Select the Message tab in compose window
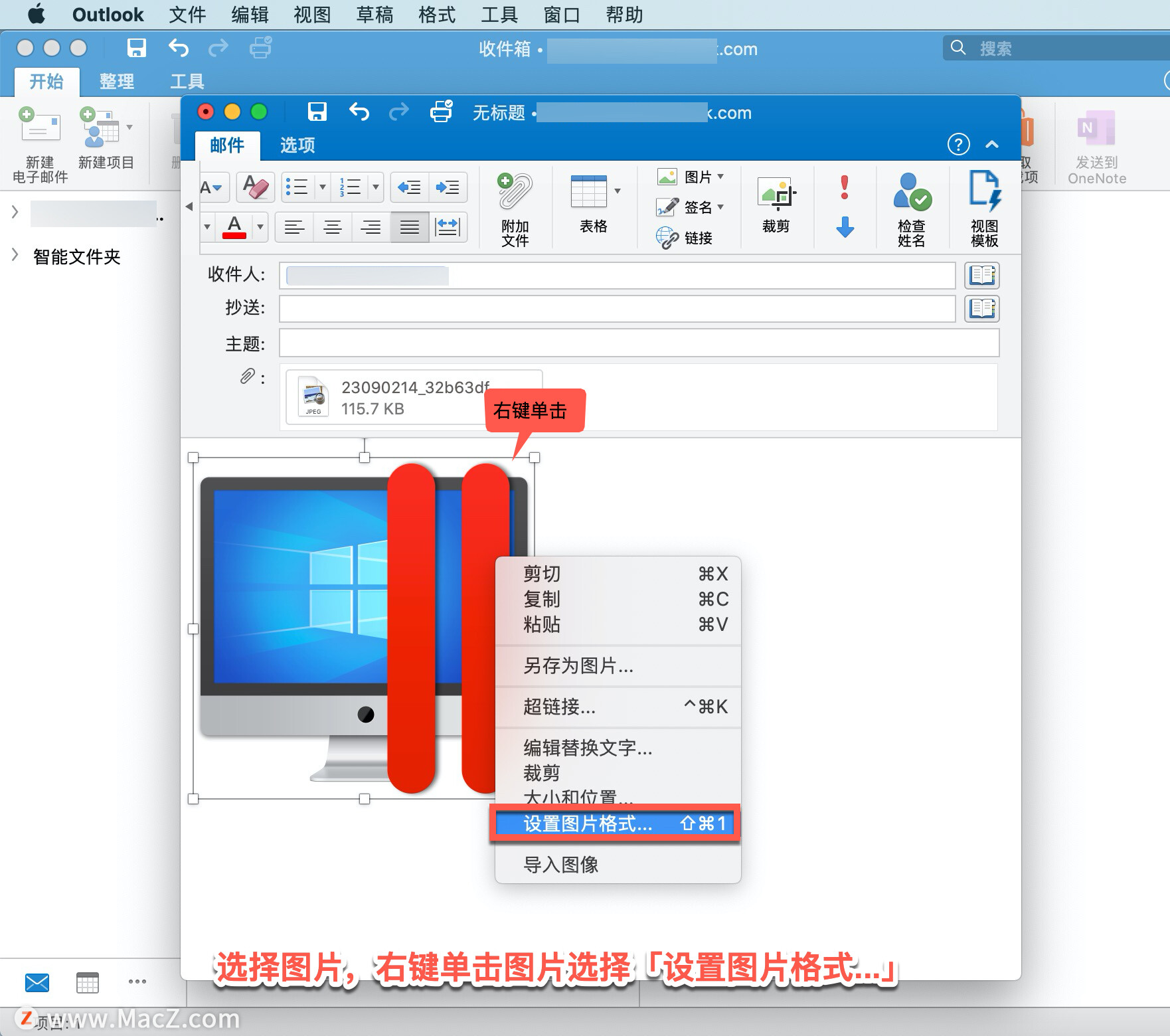Screen dimensions: 1170x1036 [x=227, y=145]
